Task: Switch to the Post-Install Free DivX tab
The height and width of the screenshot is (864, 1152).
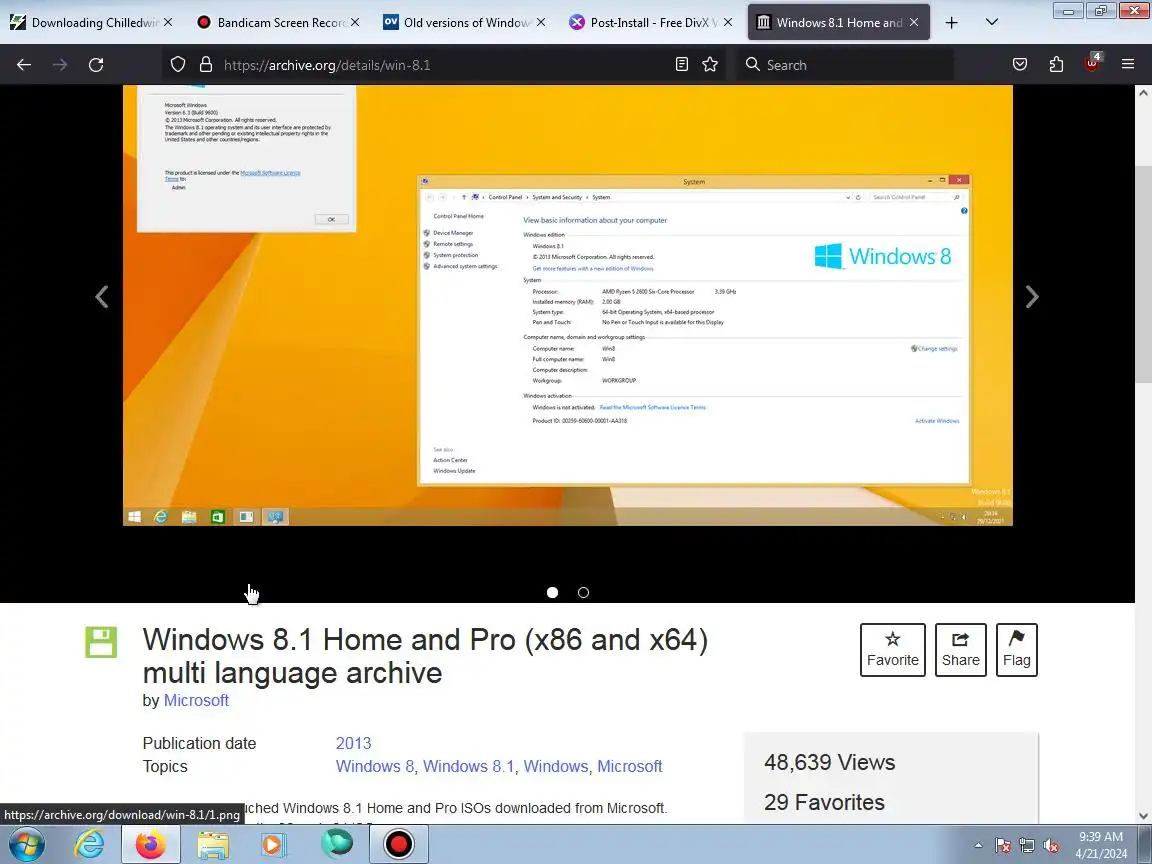Action: coord(652,22)
